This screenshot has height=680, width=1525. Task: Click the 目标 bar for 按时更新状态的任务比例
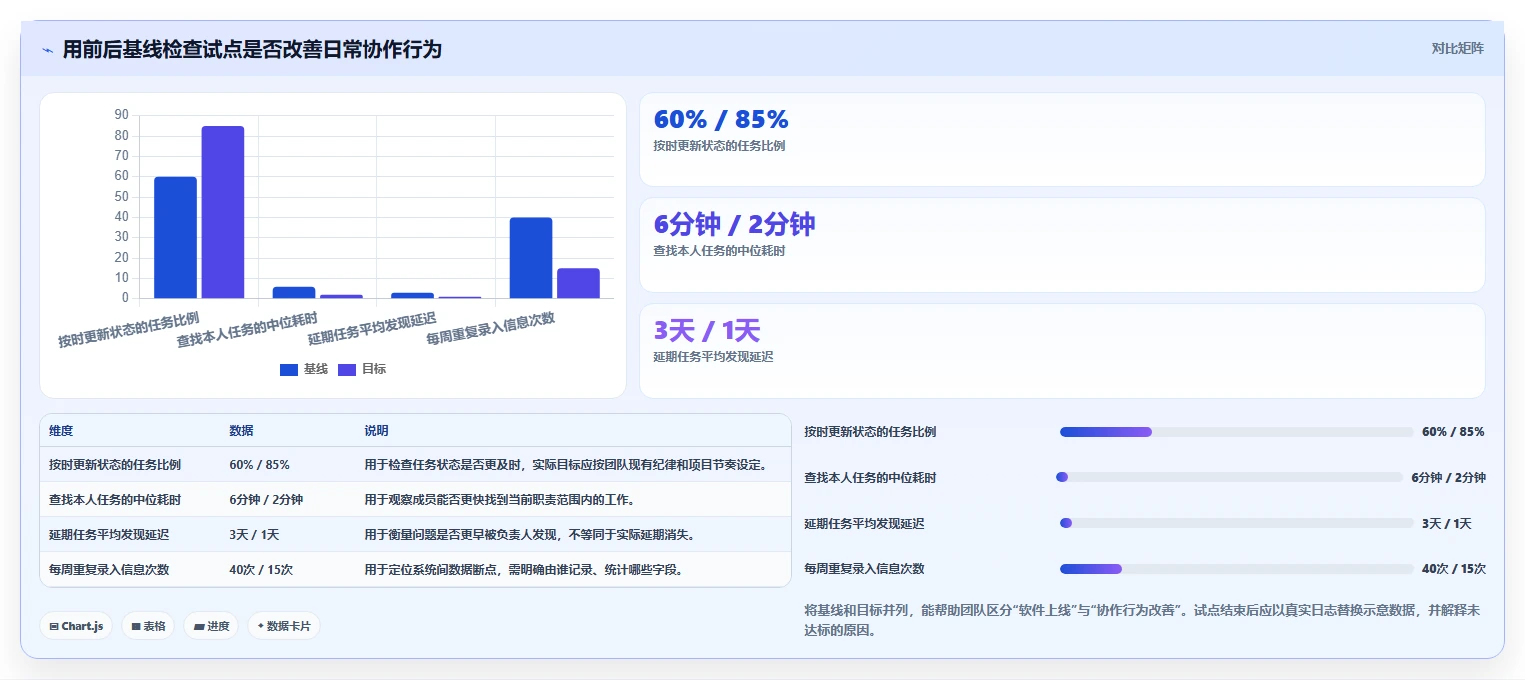pyautogui.click(x=223, y=212)
